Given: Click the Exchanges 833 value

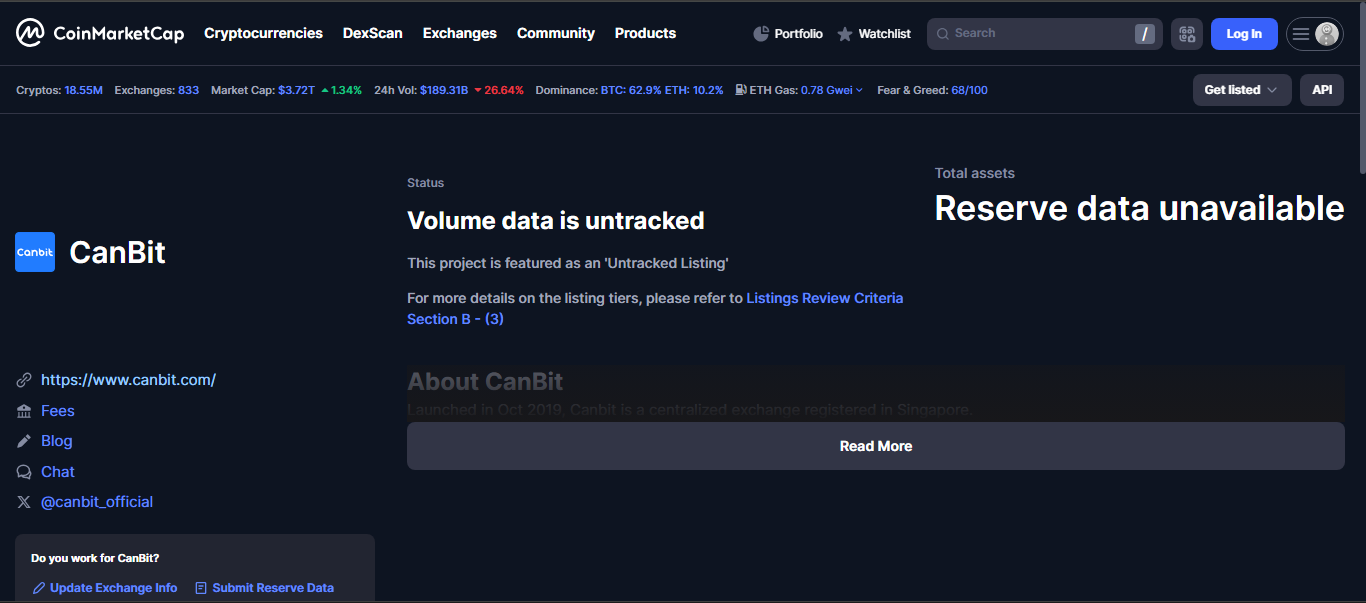Looking at the screenshot, I should [x=188, y=90].
